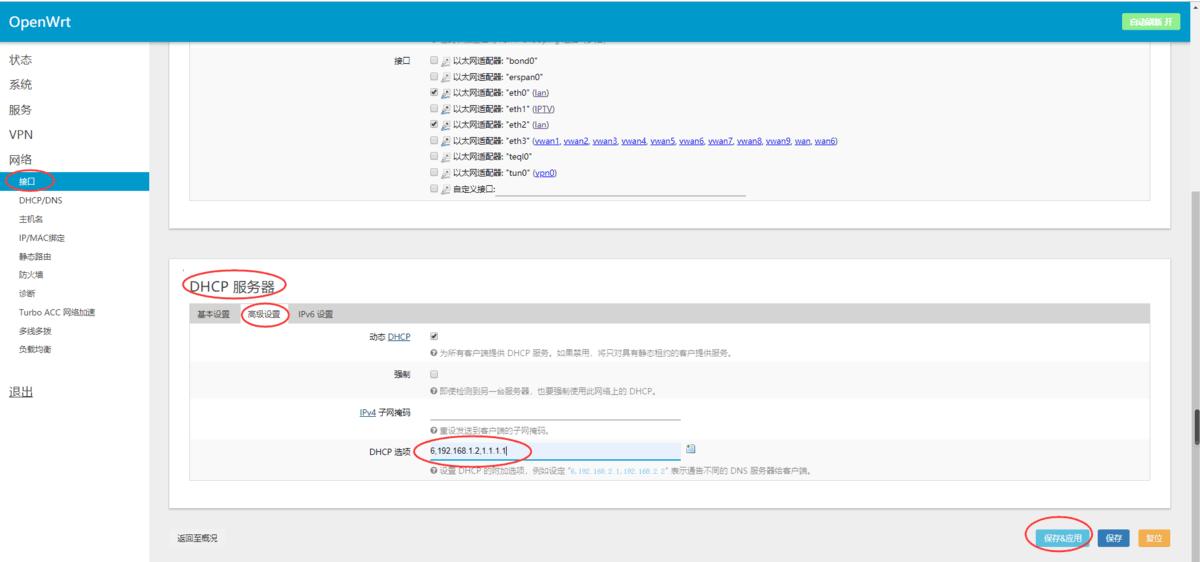This screenshot has width=1200, height=562.
Task: Click the 返回至概况 button
Action: (x=197, y=538)
